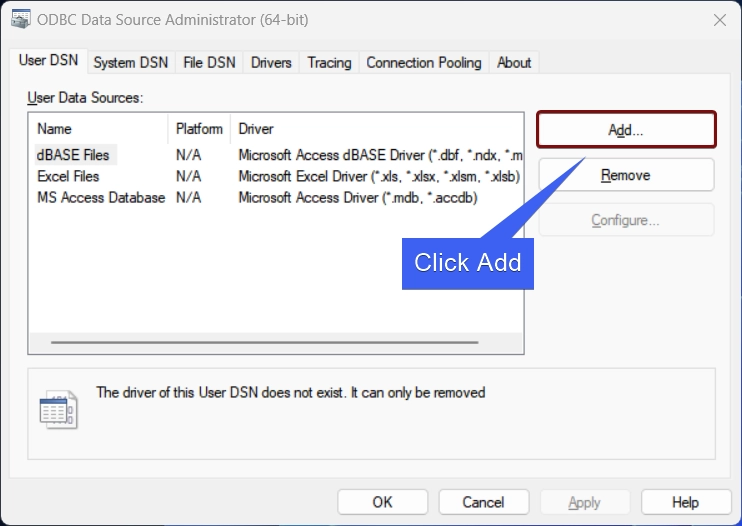Switch to the Drivers tab
The height and width of the screenshot is (526, 742).
(271, 62)
